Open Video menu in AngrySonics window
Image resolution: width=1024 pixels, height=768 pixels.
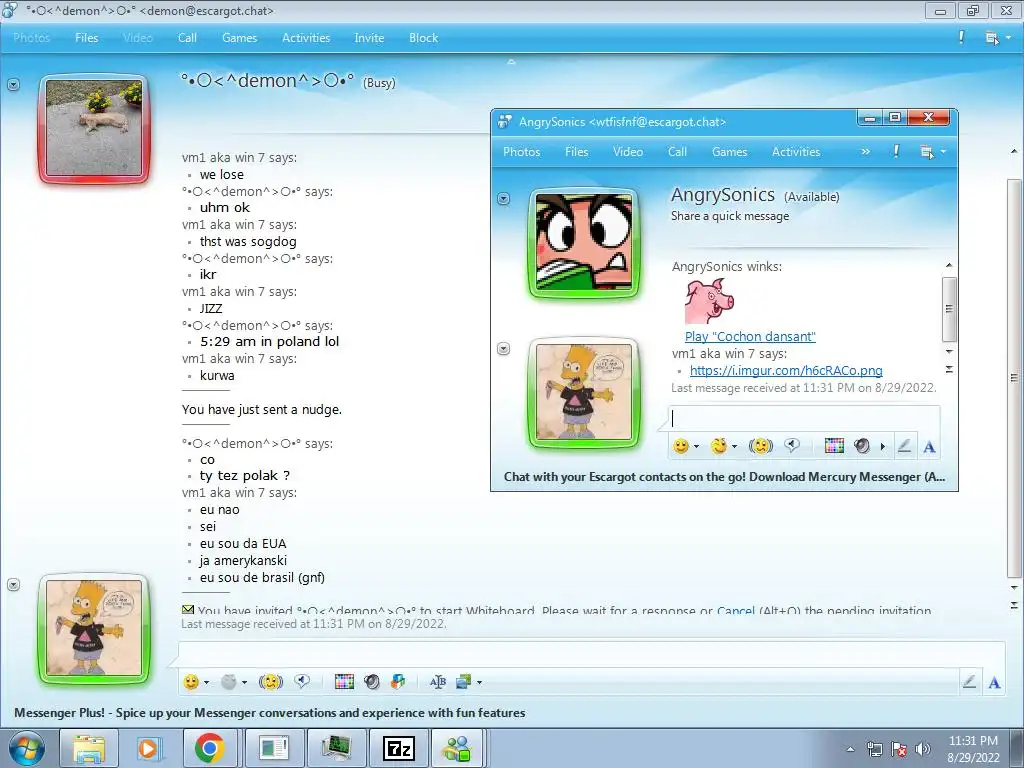pyautogui.click(x=628, y=152)
